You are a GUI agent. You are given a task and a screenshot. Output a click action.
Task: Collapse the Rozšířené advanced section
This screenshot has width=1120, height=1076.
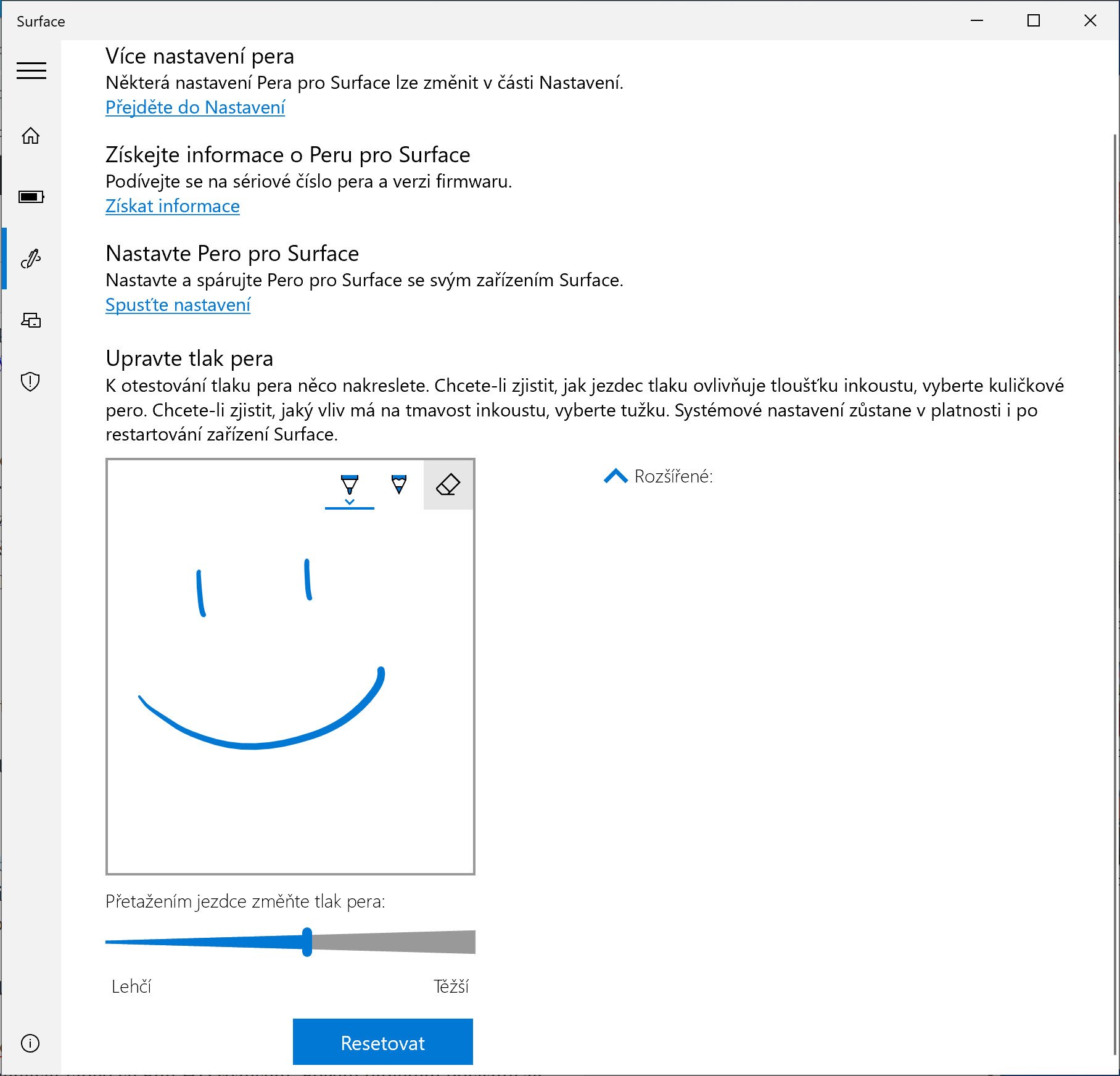pos(616,476)
